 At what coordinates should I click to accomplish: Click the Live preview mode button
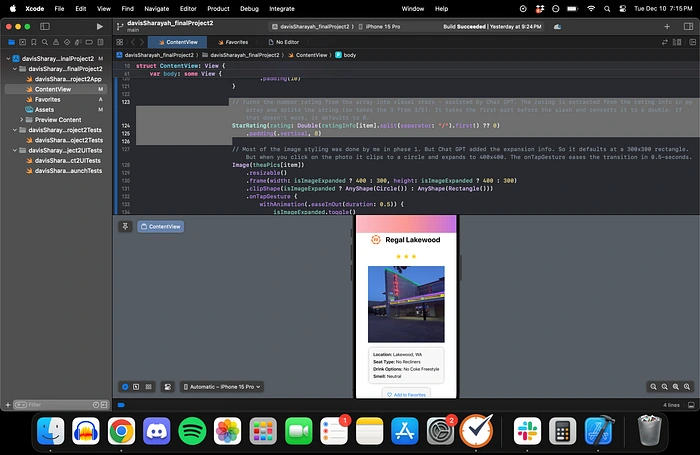click(125, 385)
